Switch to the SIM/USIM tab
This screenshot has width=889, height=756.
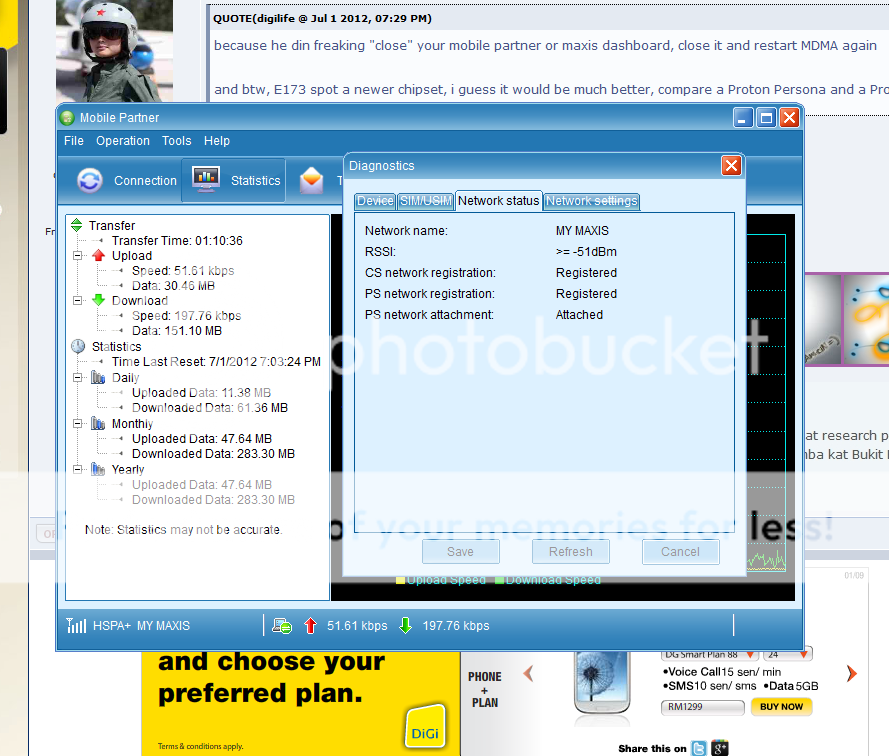[x=425, y=201]
